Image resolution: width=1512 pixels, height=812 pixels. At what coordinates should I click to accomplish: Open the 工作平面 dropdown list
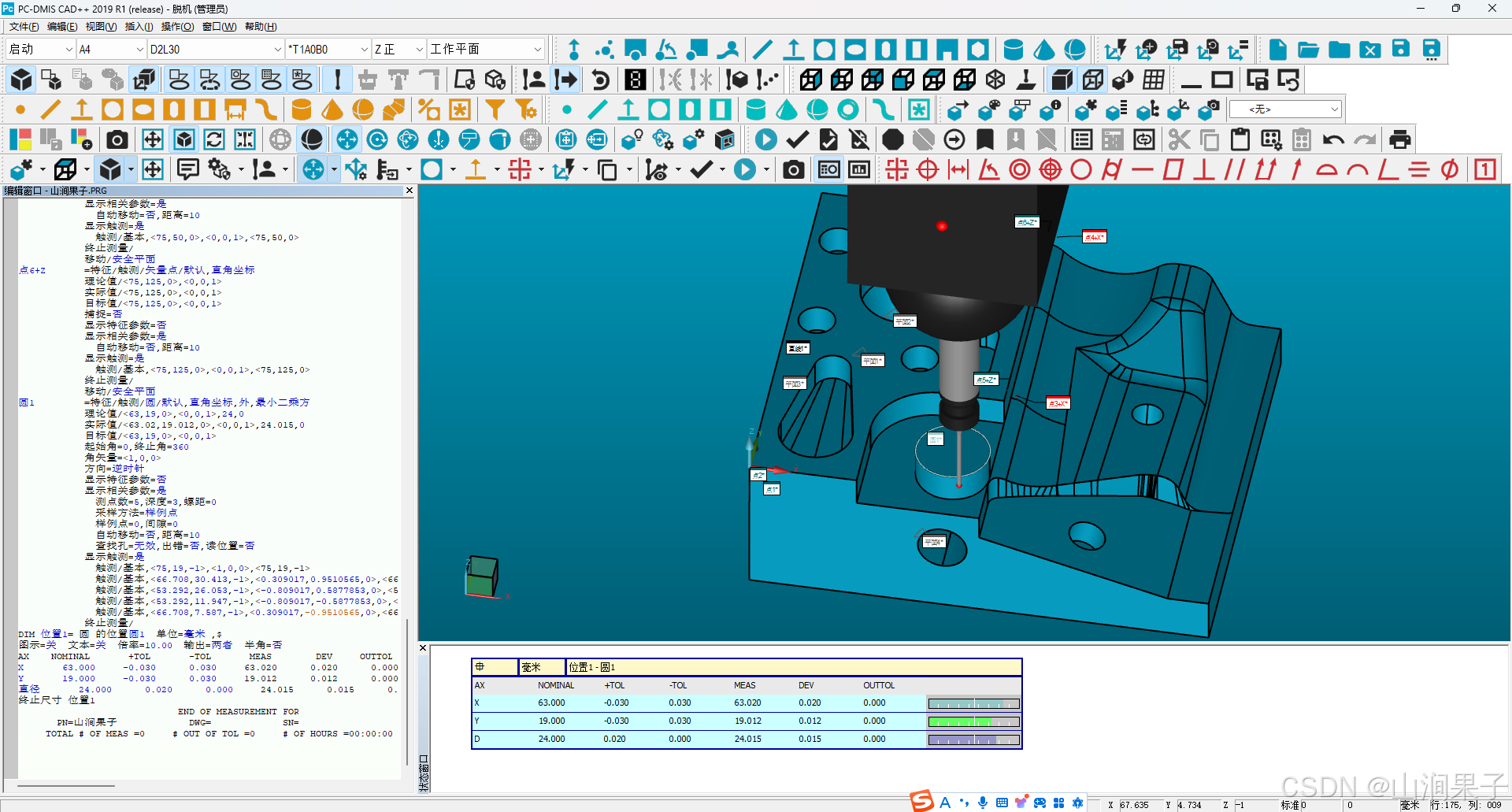[537, 50]
